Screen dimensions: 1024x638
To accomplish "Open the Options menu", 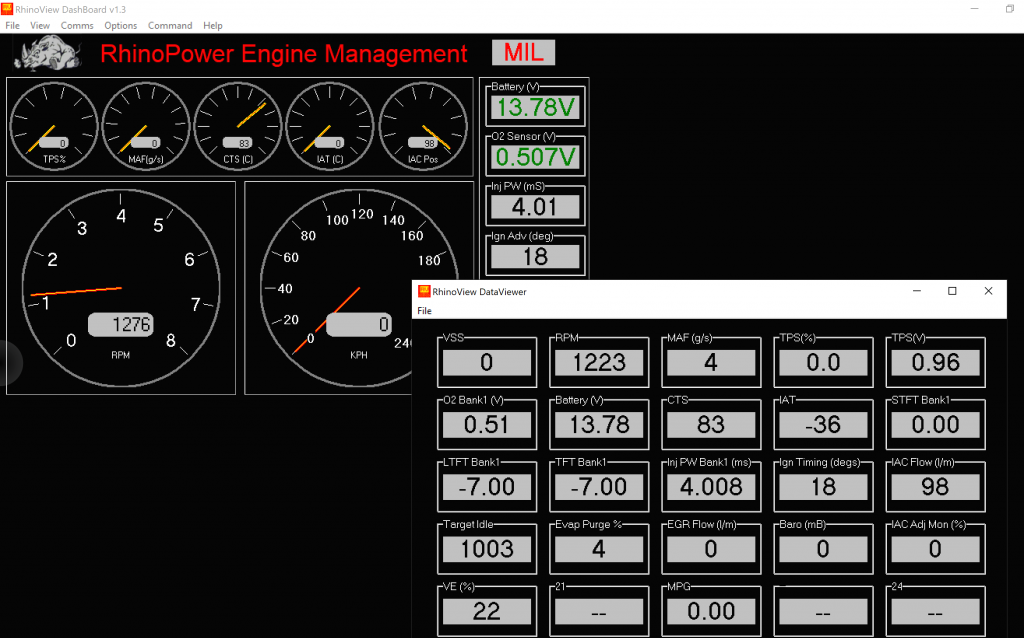I will [x=121, y=25].
